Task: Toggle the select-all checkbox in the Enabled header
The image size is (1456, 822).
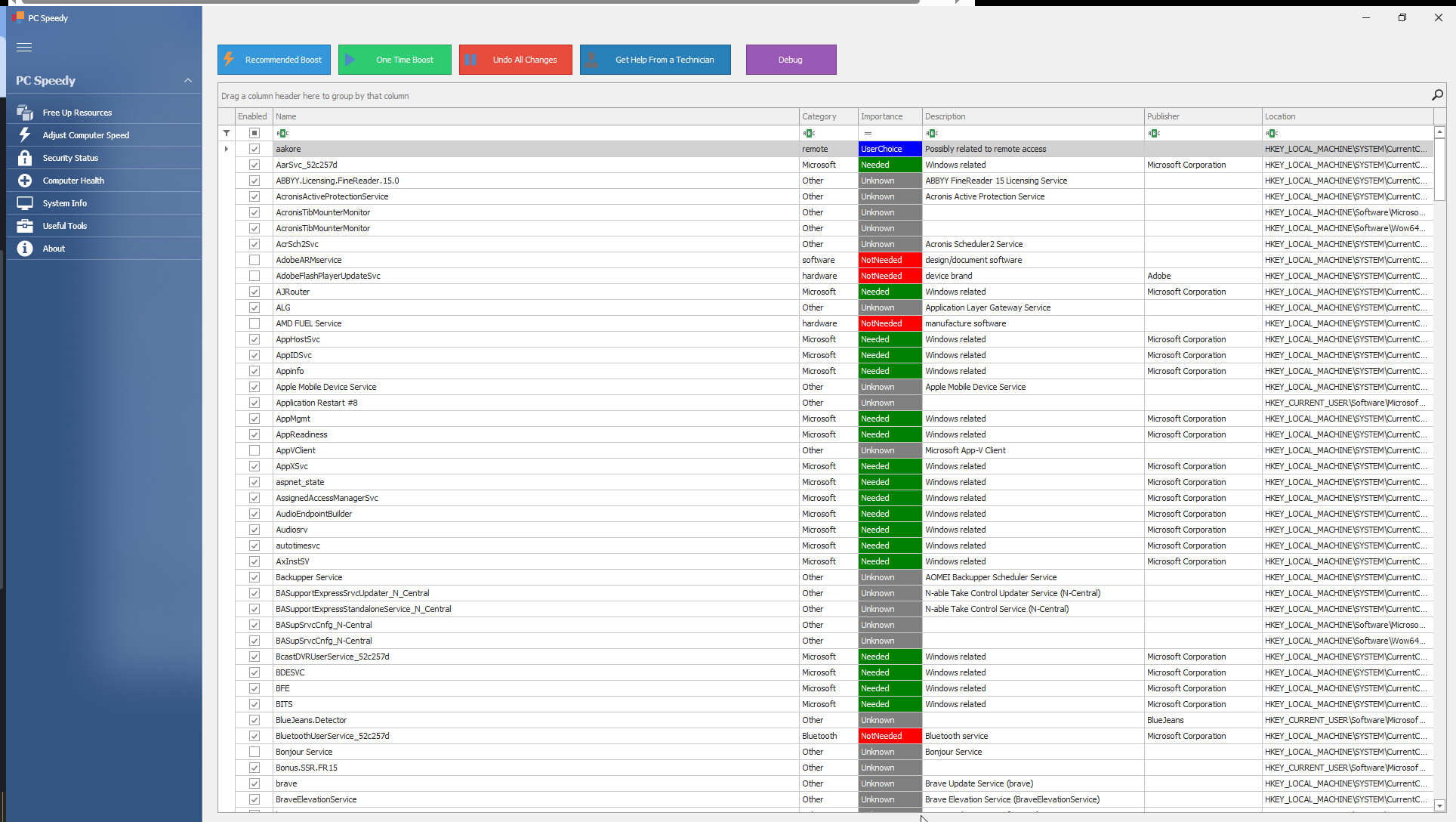Action: [253, 133]
